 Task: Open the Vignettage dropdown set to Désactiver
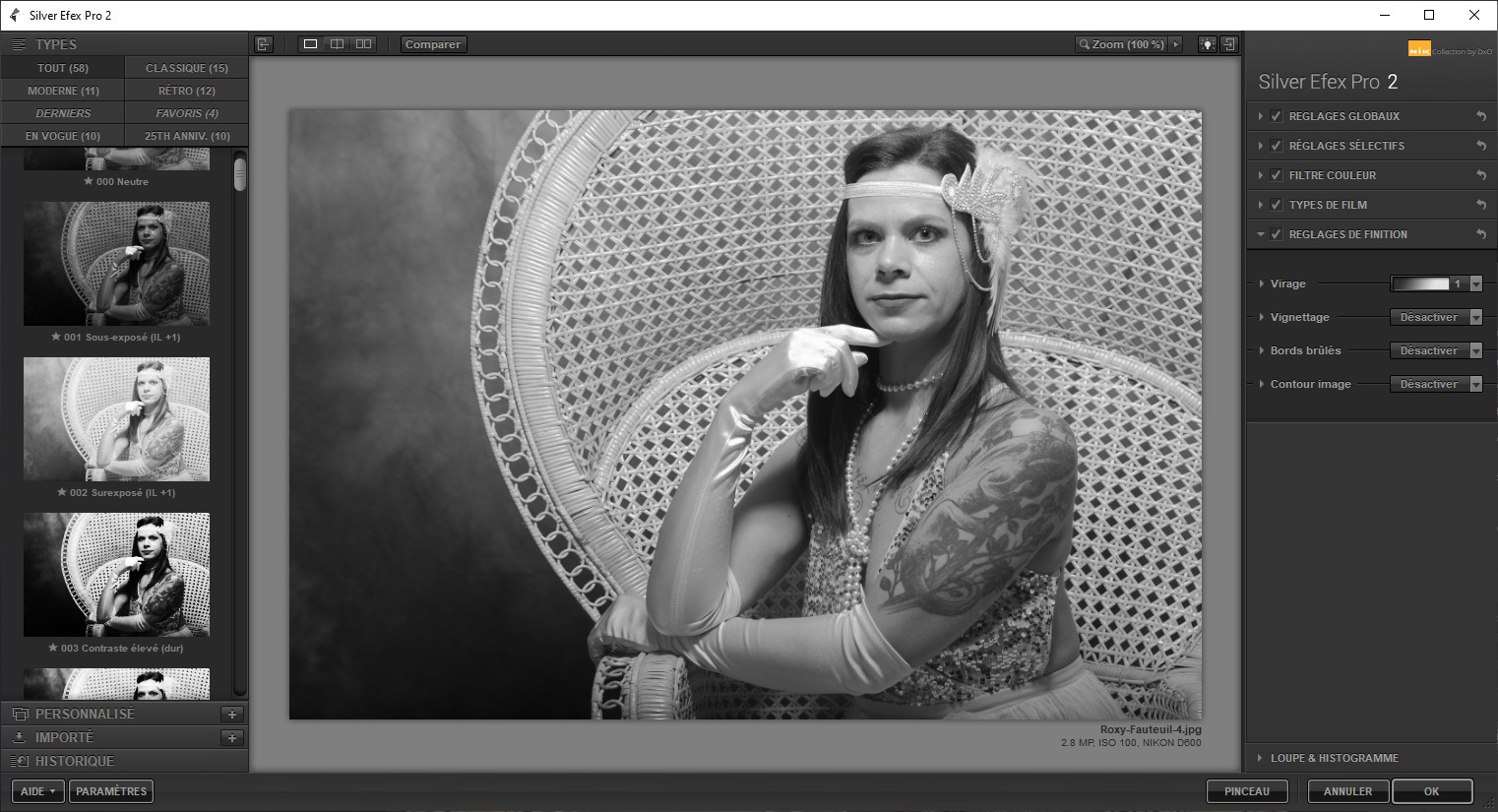tap(1435, 316)
